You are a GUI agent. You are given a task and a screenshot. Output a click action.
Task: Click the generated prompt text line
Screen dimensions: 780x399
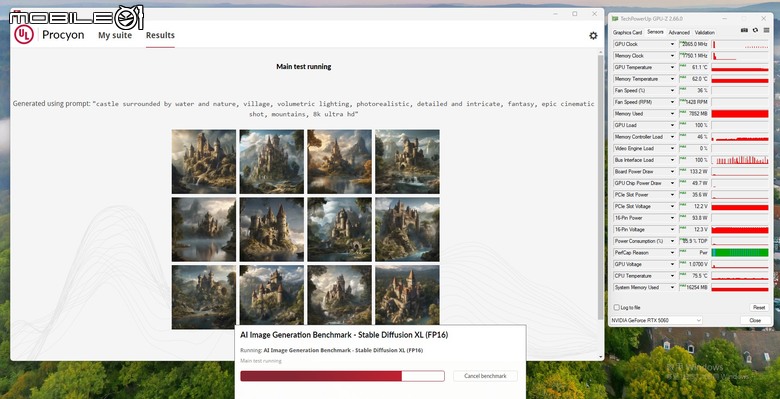tap(303, 109)
